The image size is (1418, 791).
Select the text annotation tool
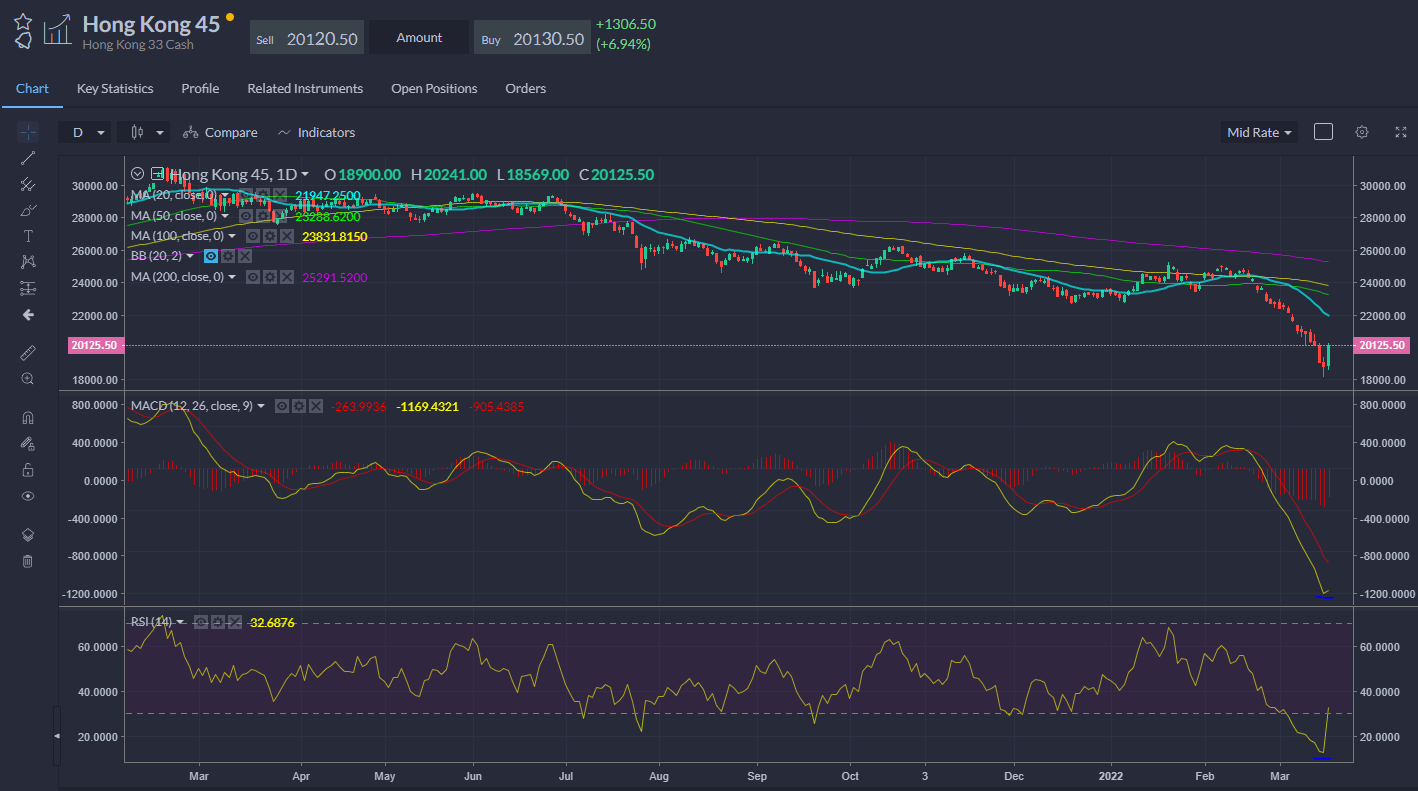pos(28,236)
